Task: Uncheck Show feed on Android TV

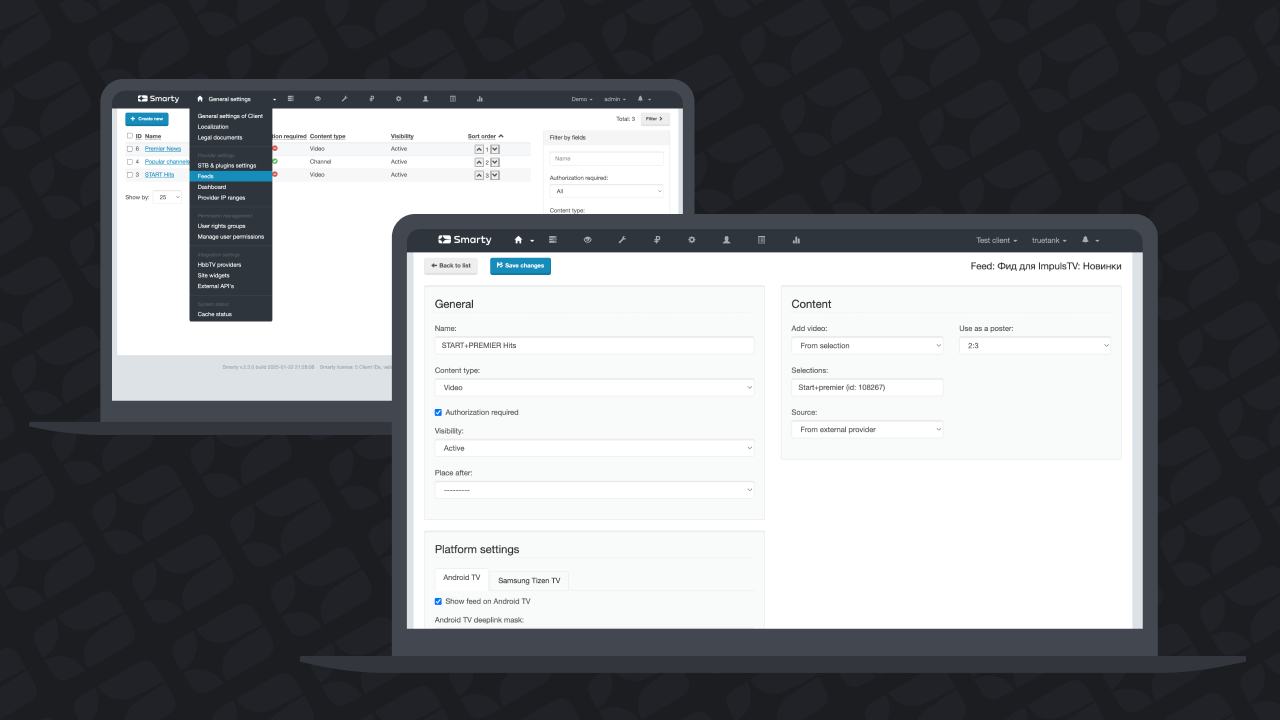Action: coord(438,601)
